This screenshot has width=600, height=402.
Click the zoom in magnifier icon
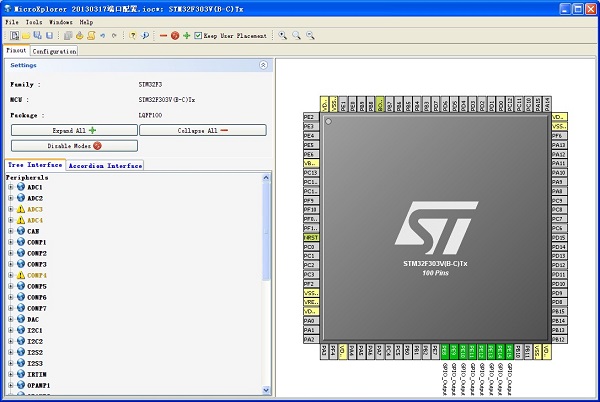[284, 36]
